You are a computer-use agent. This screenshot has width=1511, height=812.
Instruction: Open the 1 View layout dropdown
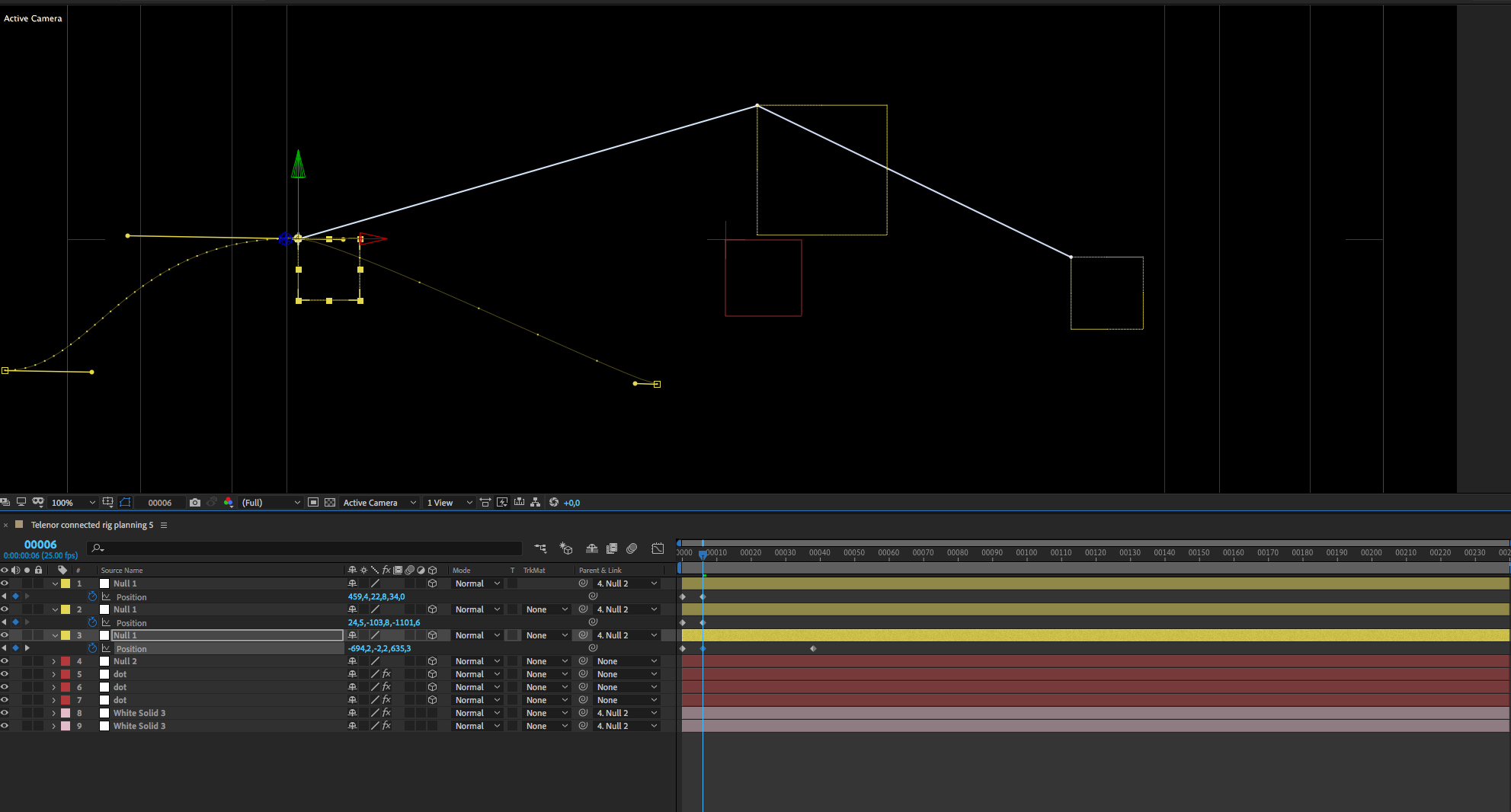pos(450,503)
